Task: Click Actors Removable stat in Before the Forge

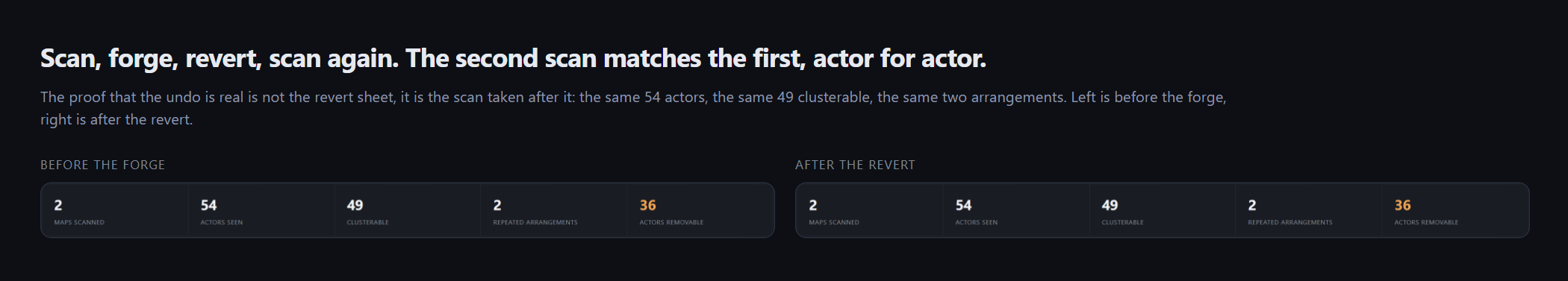Action: 700,210
